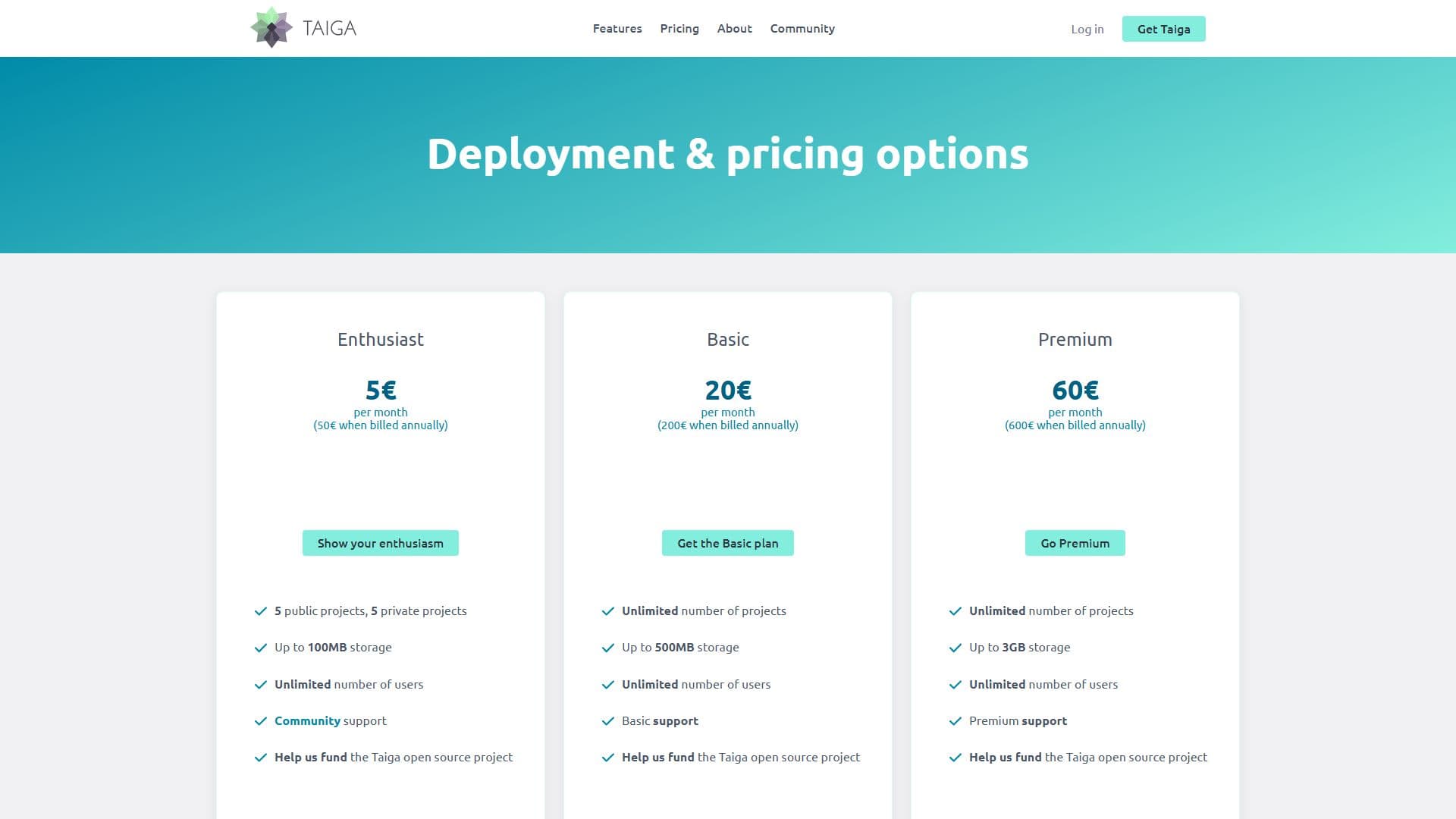Click the Taiga logo icon
This screenshot has width=1456, height=819.
[x=271, y=27]
